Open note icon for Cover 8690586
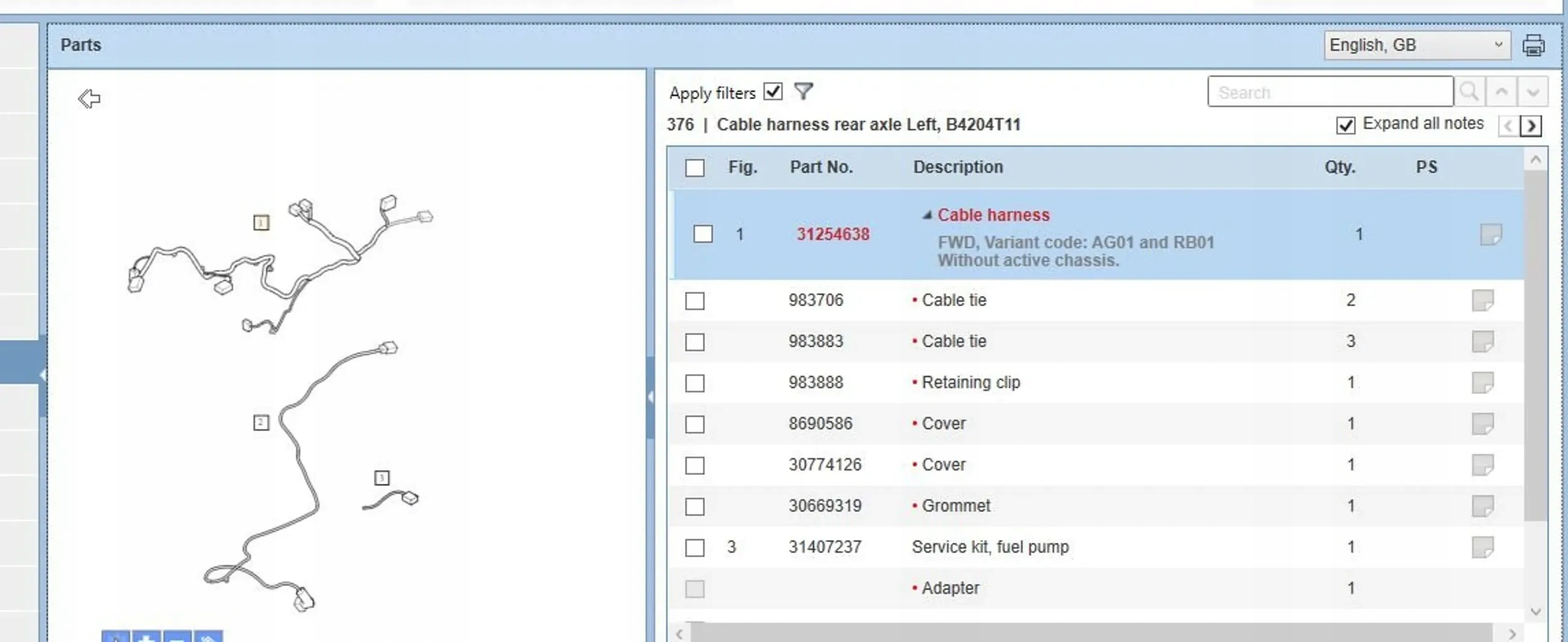 (x=1483, y=424)
